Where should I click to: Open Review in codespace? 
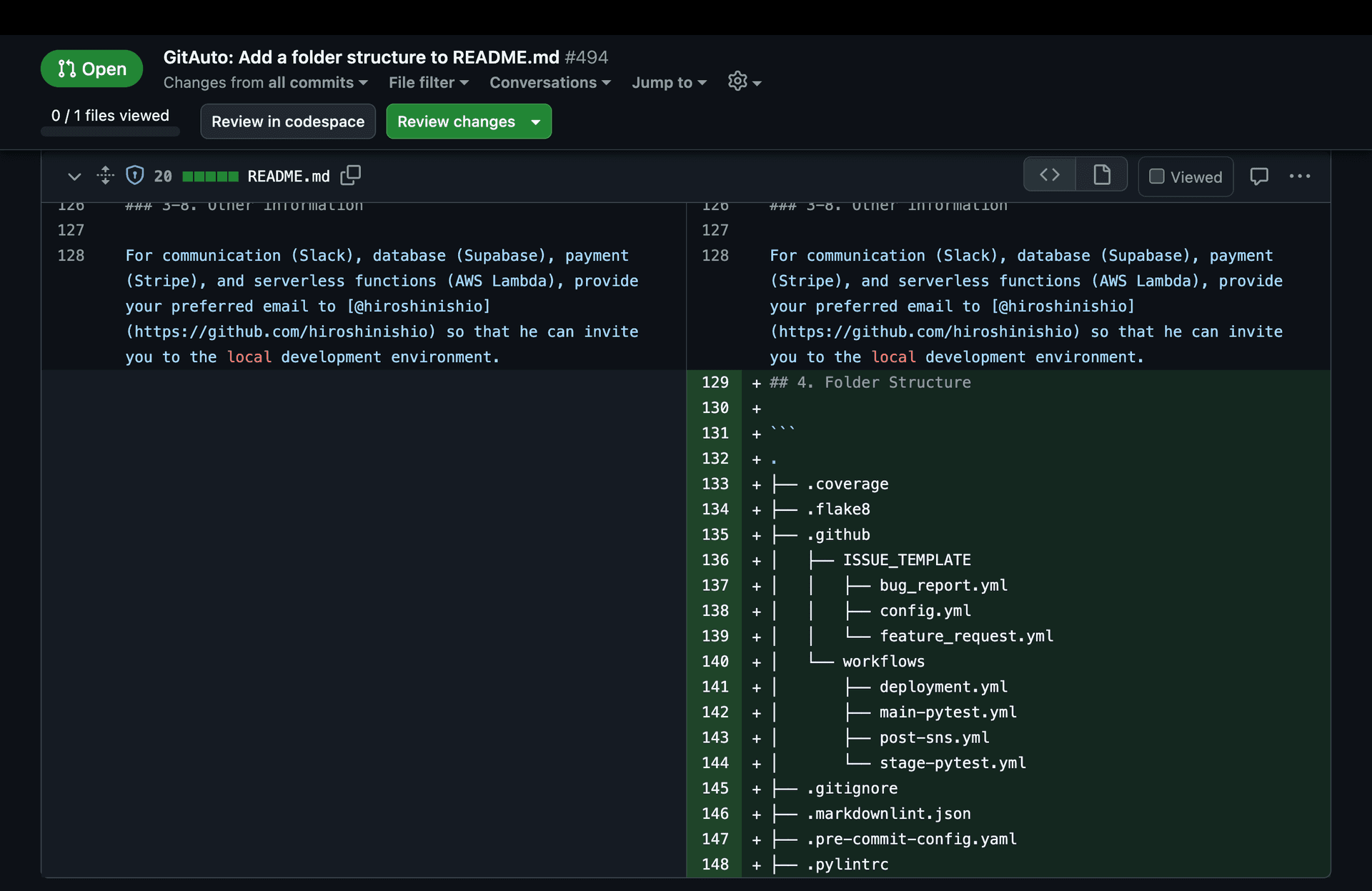tap(287, 121)
